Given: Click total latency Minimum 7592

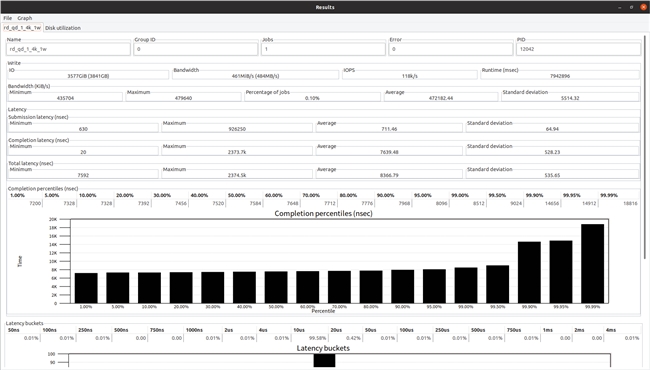Looking at the screenshot, I should pyautogui.click(x=83, y=175).
